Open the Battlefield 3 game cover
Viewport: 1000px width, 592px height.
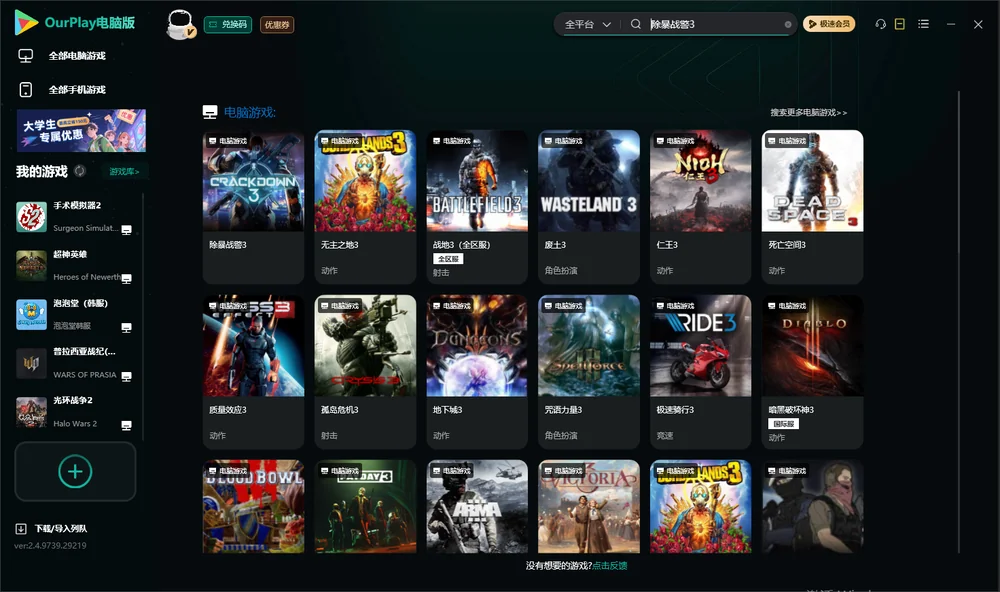tap(477, 181)
